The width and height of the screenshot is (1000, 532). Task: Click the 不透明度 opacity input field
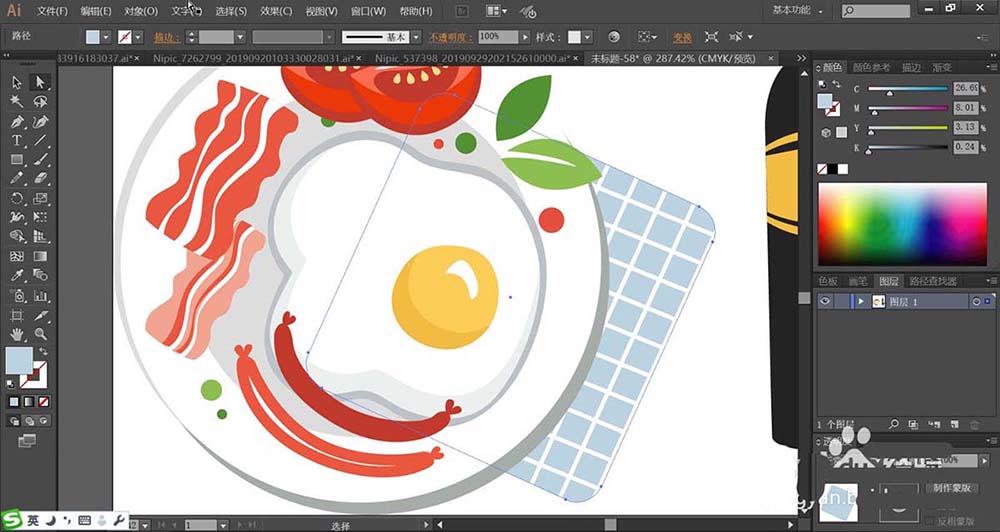coord(496,37)
